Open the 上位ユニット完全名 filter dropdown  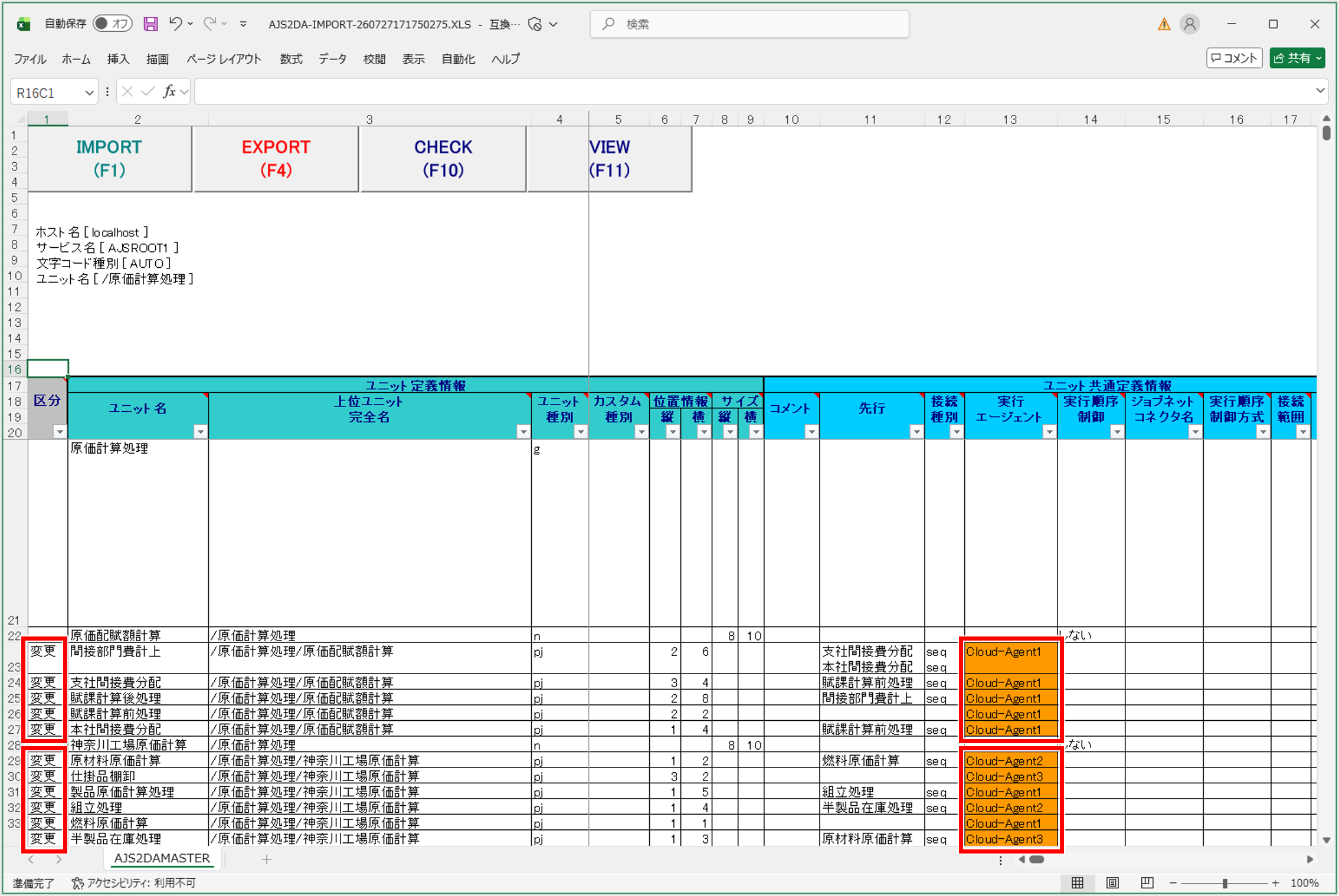coord(523,432)
